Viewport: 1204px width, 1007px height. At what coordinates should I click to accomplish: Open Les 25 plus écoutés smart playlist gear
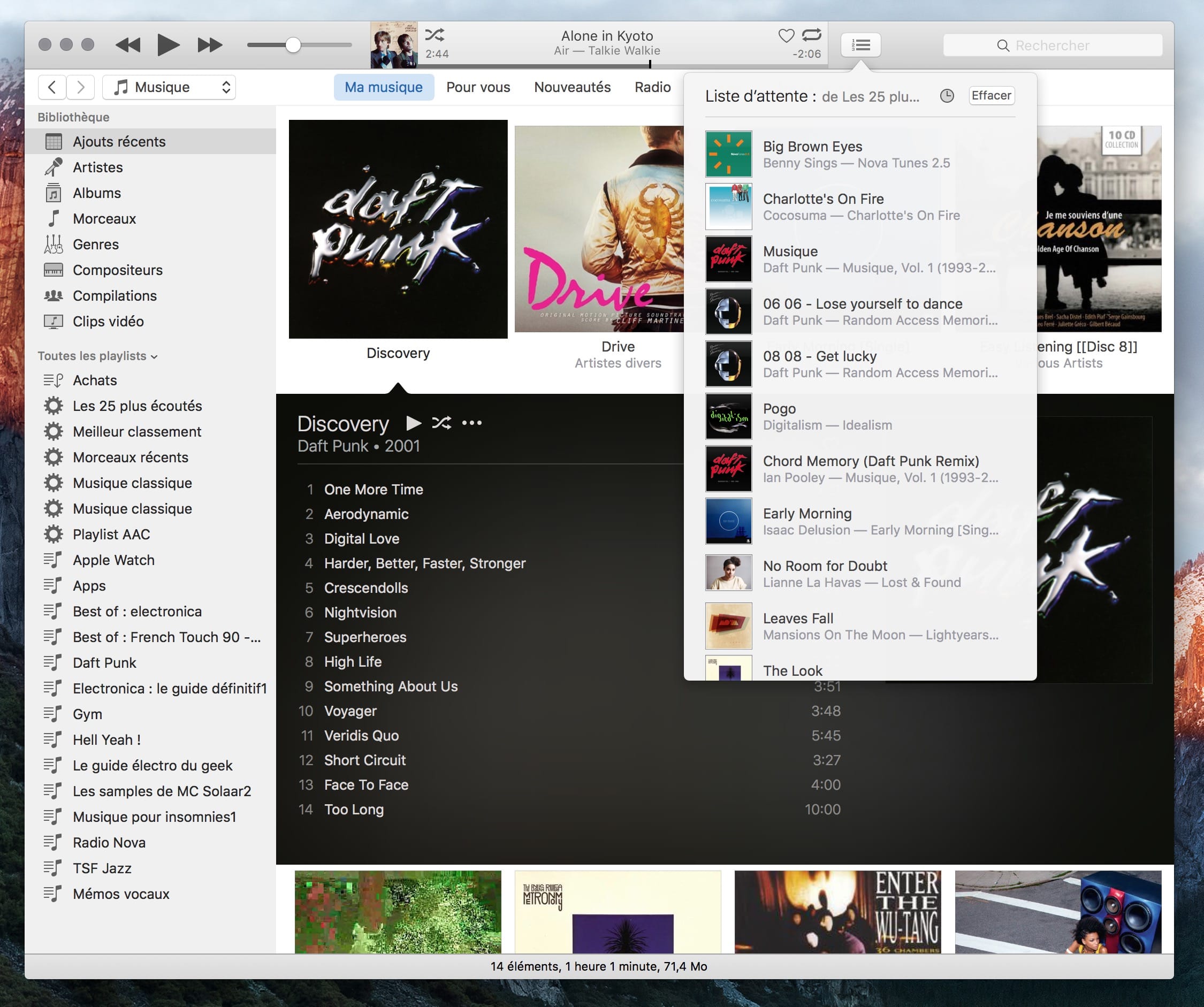(54, 406)
